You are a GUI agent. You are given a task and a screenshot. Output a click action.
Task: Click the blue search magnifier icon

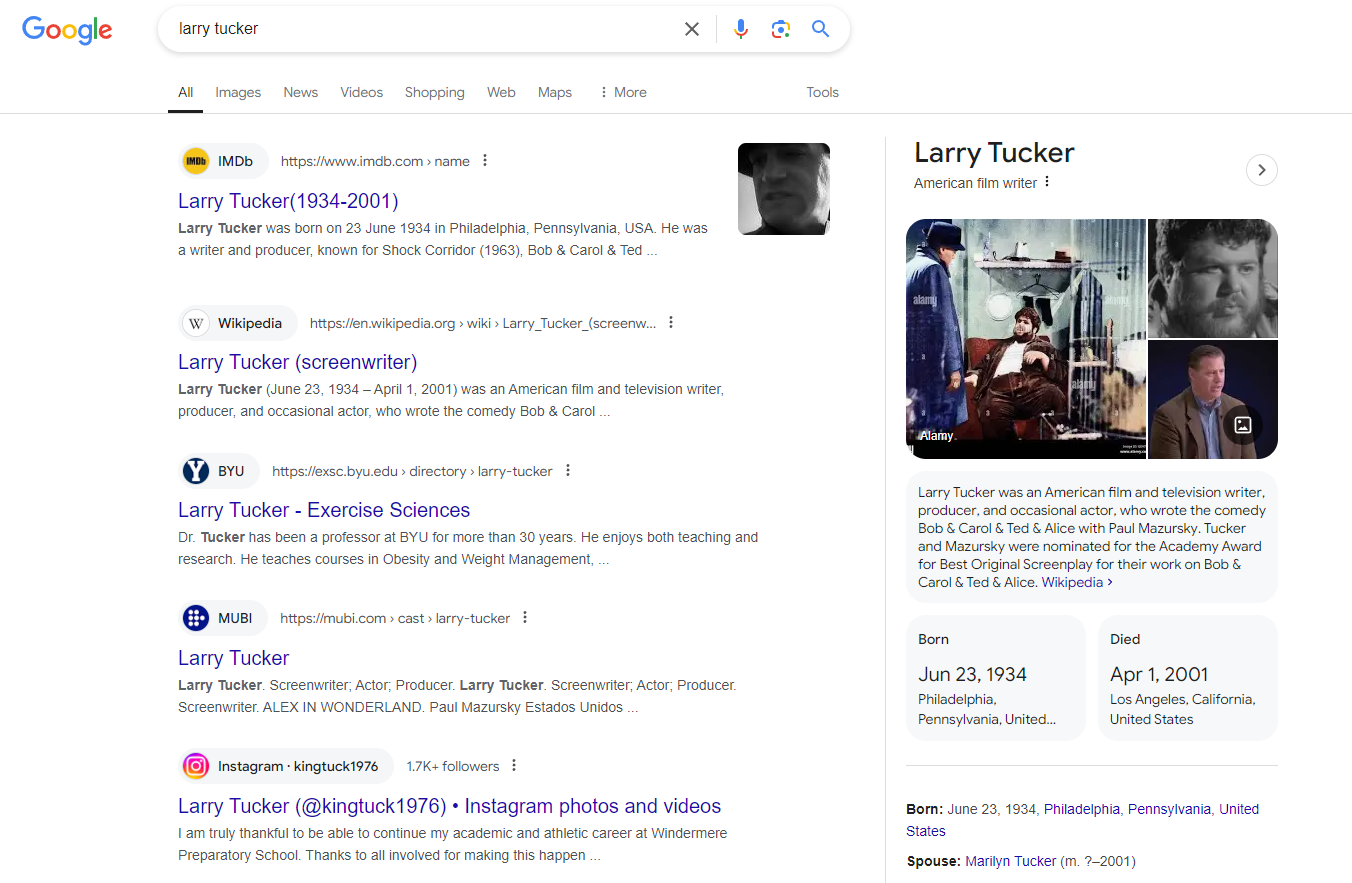click(x=821, y=29)
